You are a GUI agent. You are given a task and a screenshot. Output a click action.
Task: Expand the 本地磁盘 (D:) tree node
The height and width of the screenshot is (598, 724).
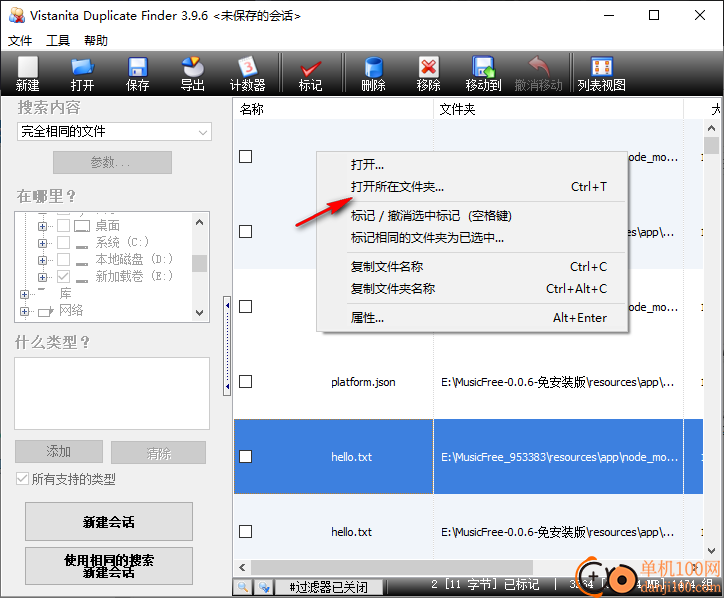pyautogui.click(x=42, y=260)
